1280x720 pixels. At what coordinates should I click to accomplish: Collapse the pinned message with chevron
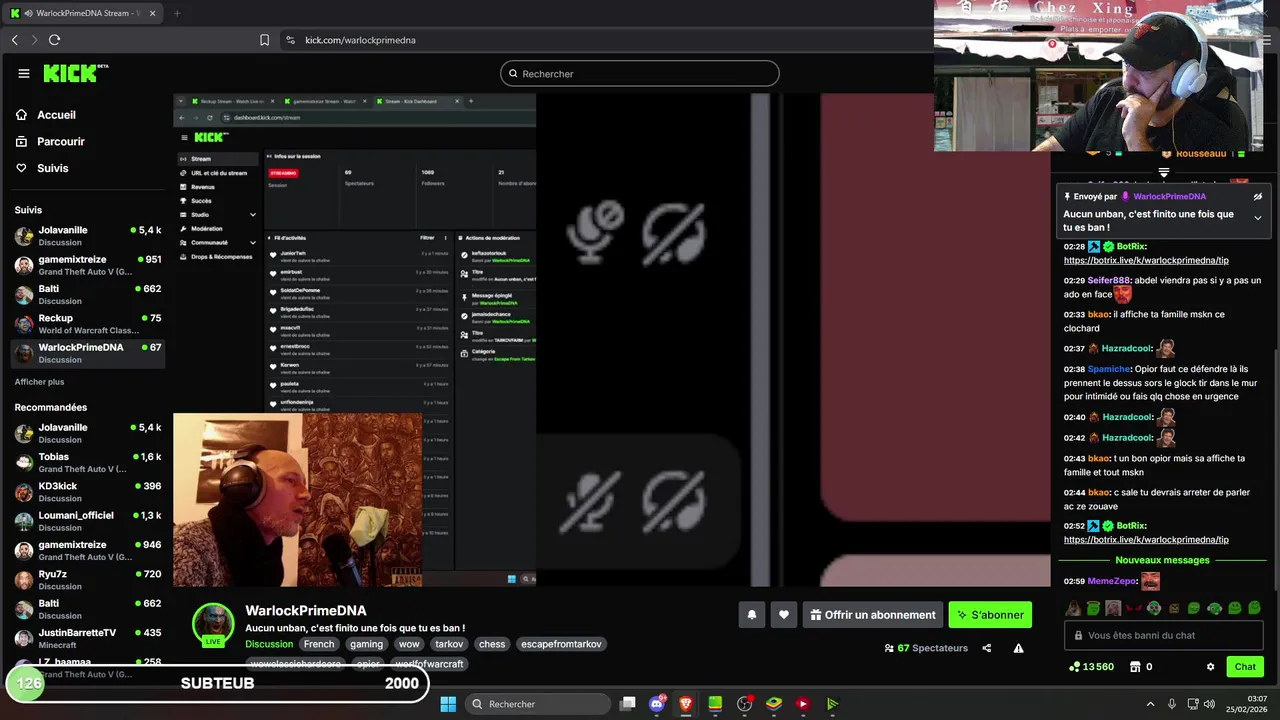coord(1258,218)
